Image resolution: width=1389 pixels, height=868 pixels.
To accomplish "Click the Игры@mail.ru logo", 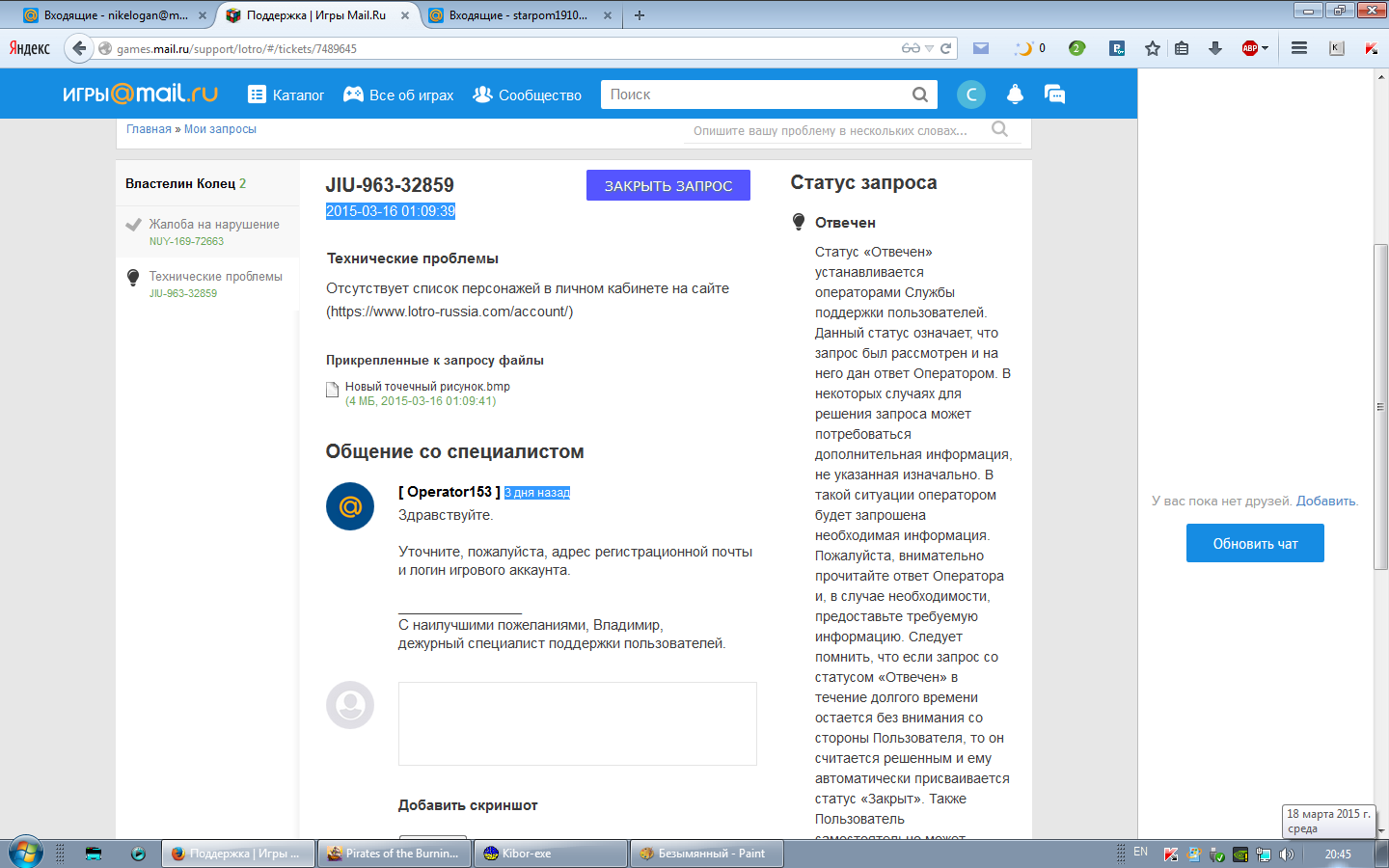I will 140,94.
